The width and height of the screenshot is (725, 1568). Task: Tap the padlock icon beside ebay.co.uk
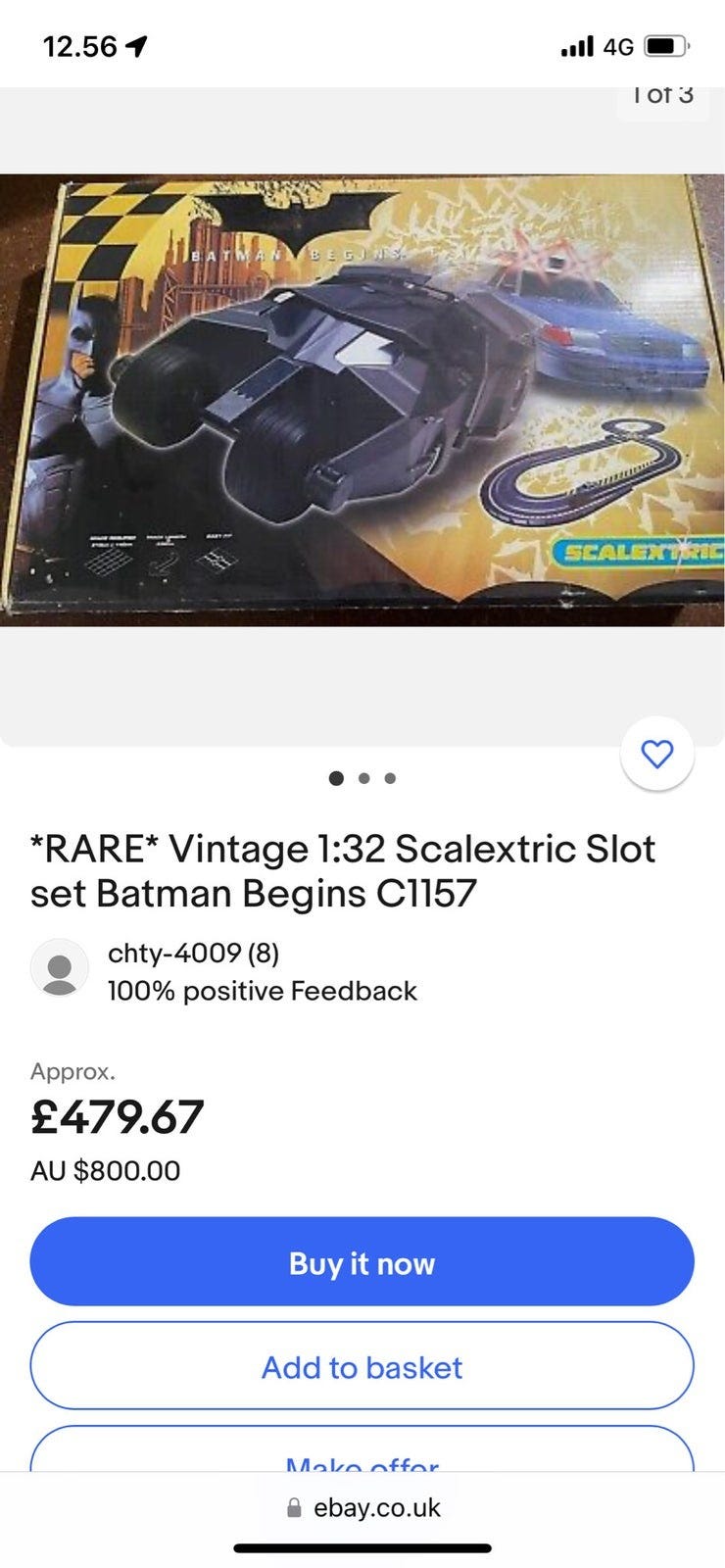click(x=294, y=1509)
